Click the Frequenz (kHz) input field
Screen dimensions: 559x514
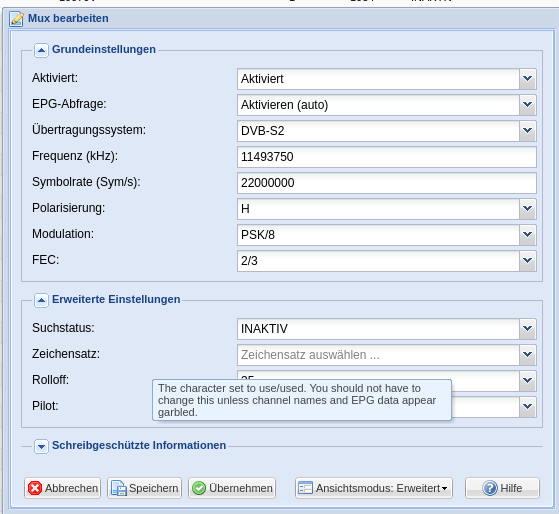coord(387,157)
